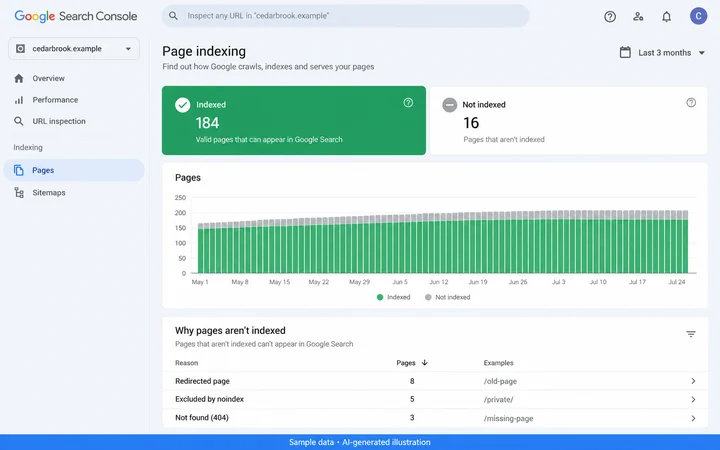Image resolution: width=720 pixels, height=450 pixels.
Task: Open the Redirected page reason
Action: coord(202,381)
